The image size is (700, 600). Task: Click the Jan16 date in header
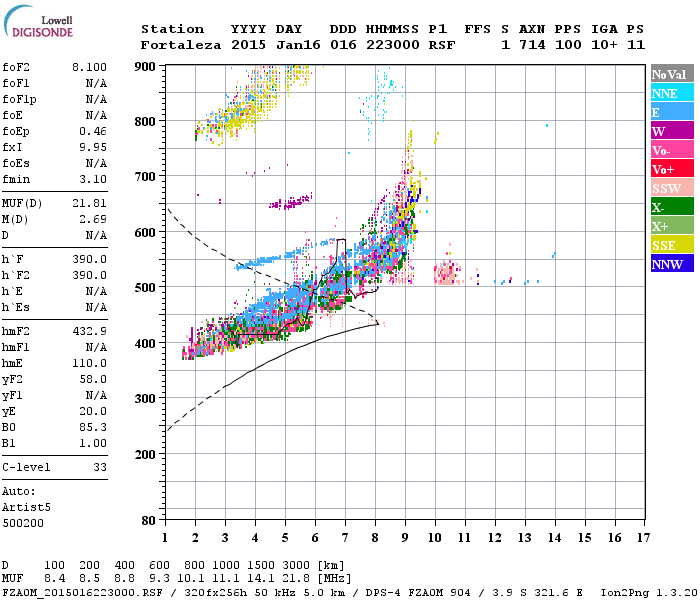click(298, 45)
